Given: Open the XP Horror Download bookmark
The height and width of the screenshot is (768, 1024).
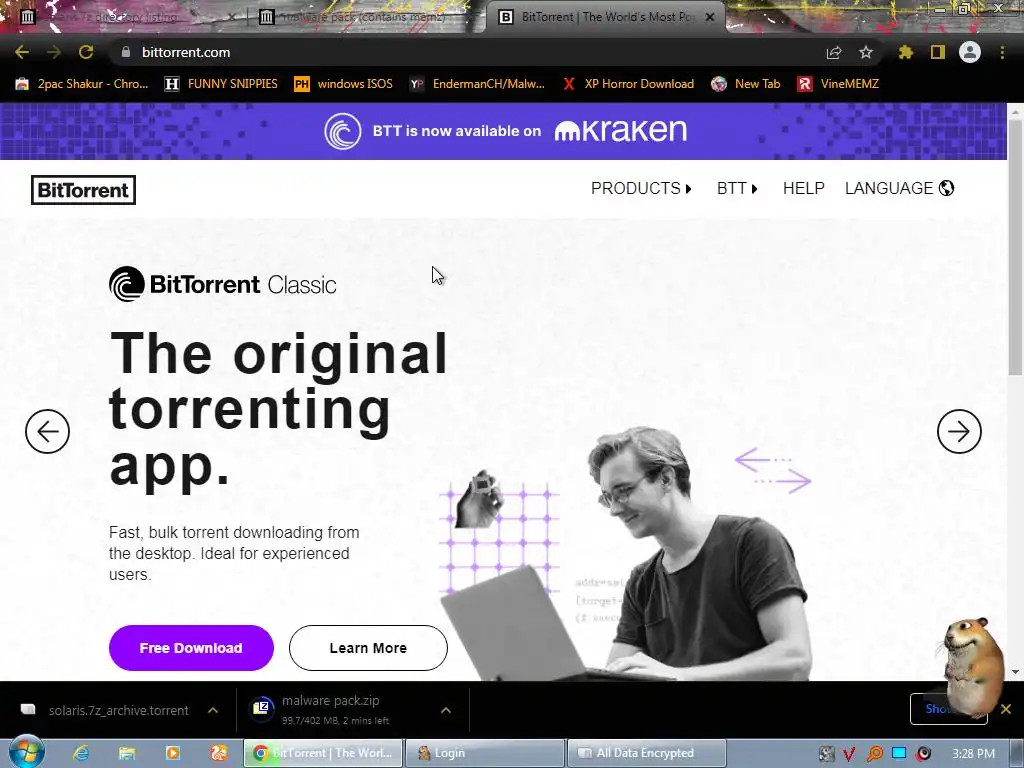Looking at the screenshot, I should tap(628, 84).
